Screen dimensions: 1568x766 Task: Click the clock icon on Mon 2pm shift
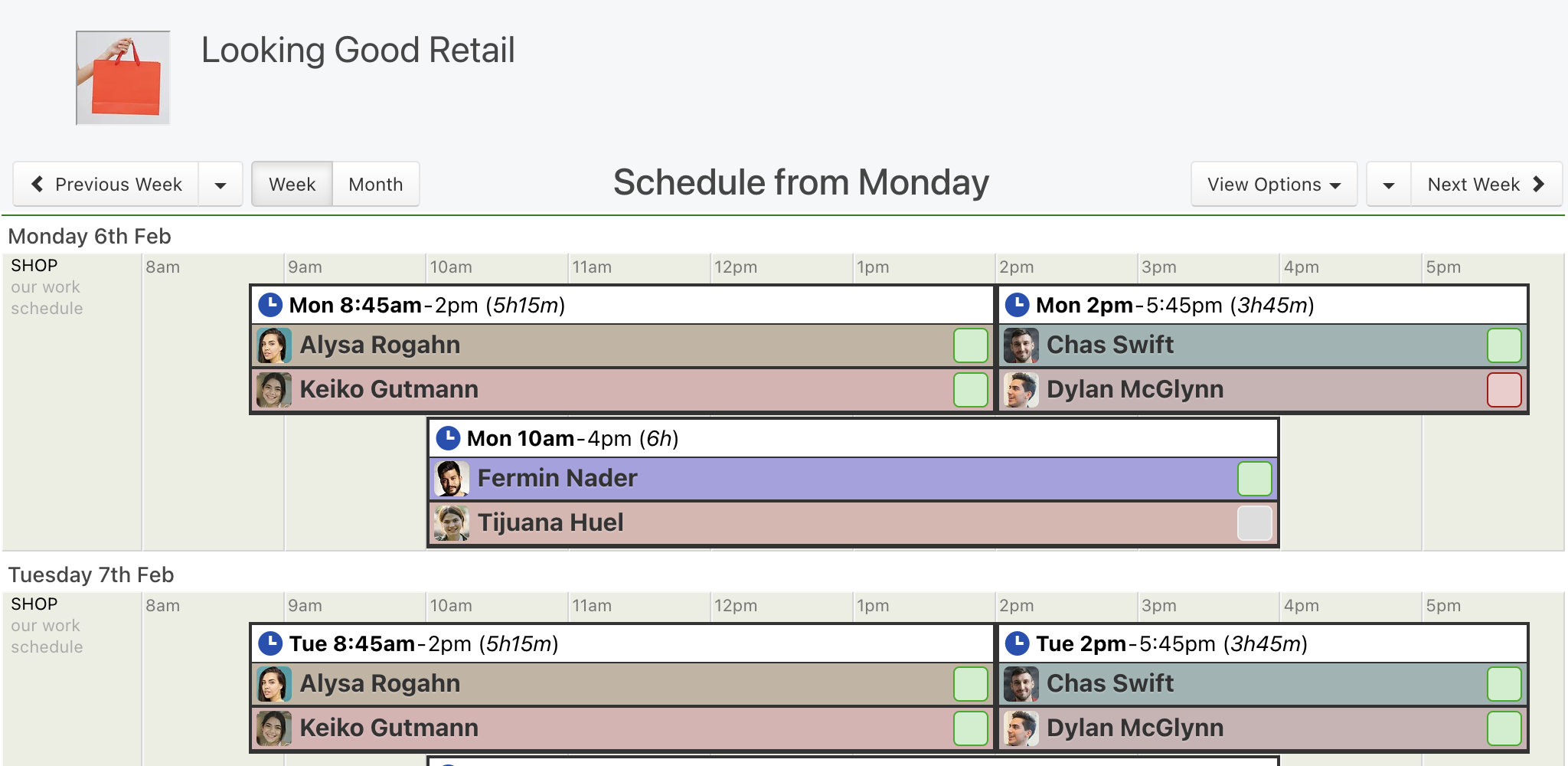(x=1017, y=305)
